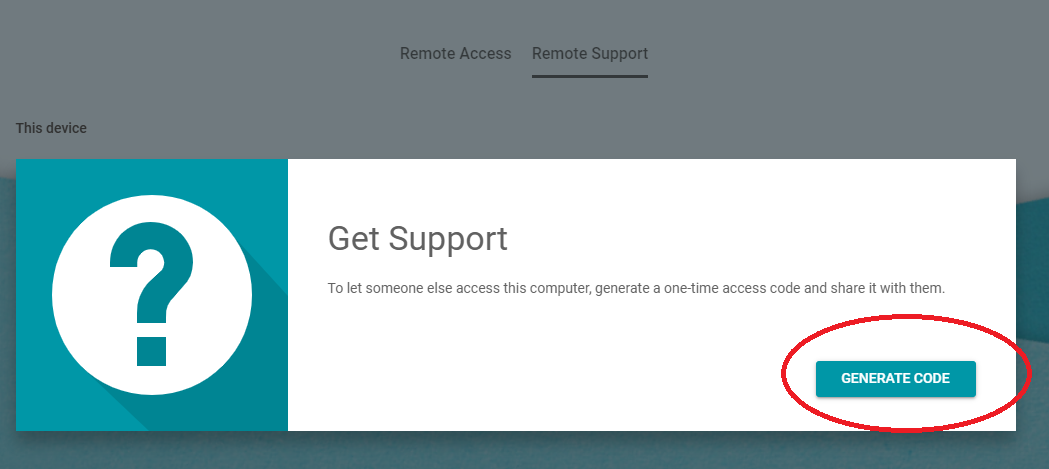This screenshot has width=1049, height=469.
Task: Click the underline indicator below Remote Support
Action: [x=590, y=76]
